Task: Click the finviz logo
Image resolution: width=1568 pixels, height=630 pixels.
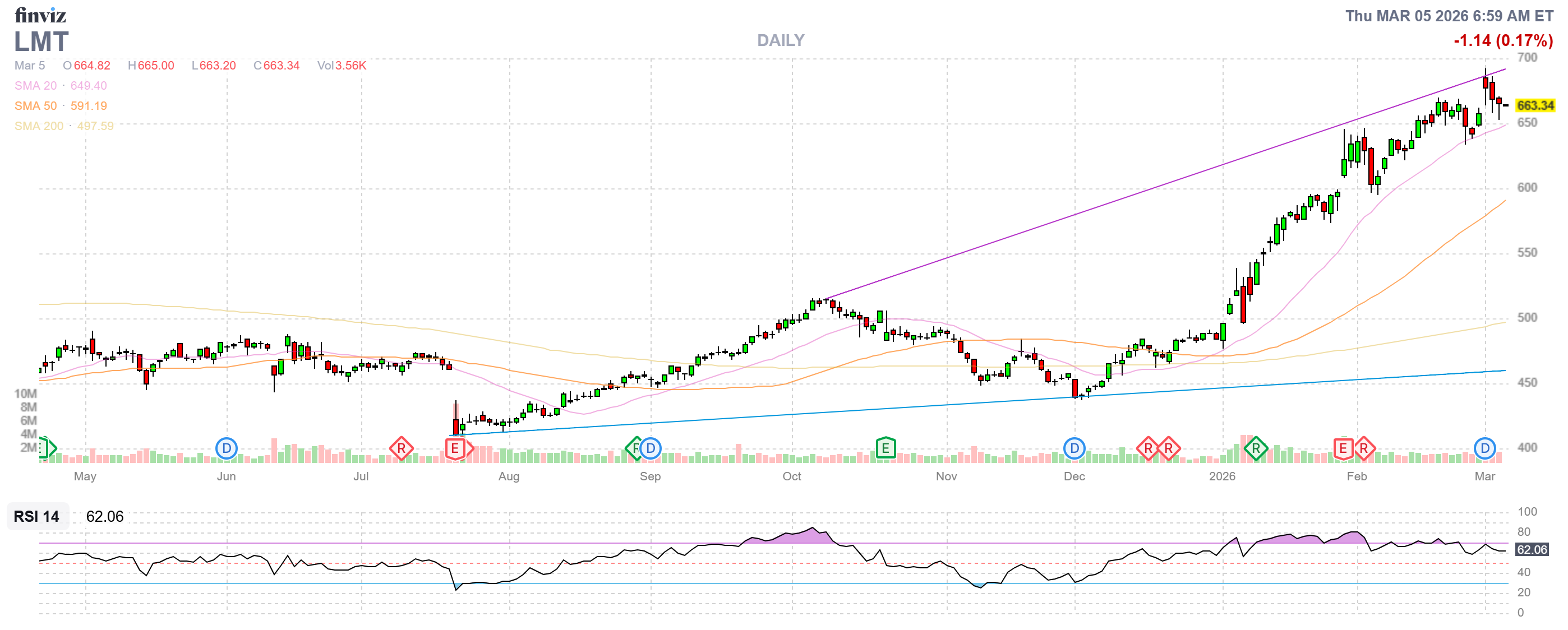Action: (x=40, y=15)
